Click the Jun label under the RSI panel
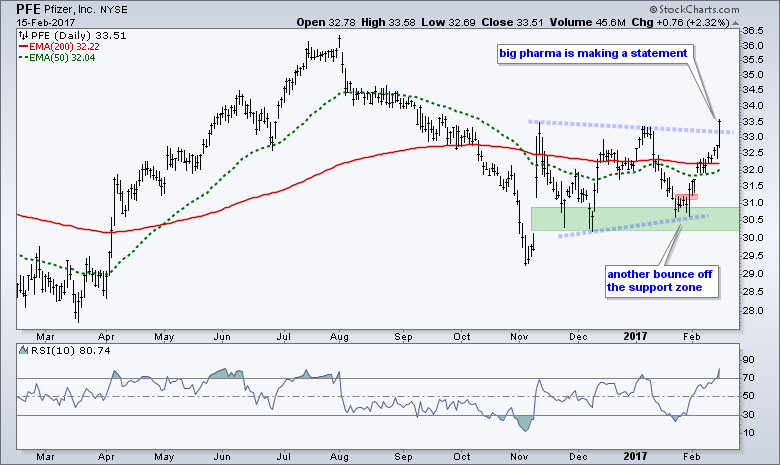The height and width of the screenshot is (465, 780). pyautogui.click(x=222, y=457)
